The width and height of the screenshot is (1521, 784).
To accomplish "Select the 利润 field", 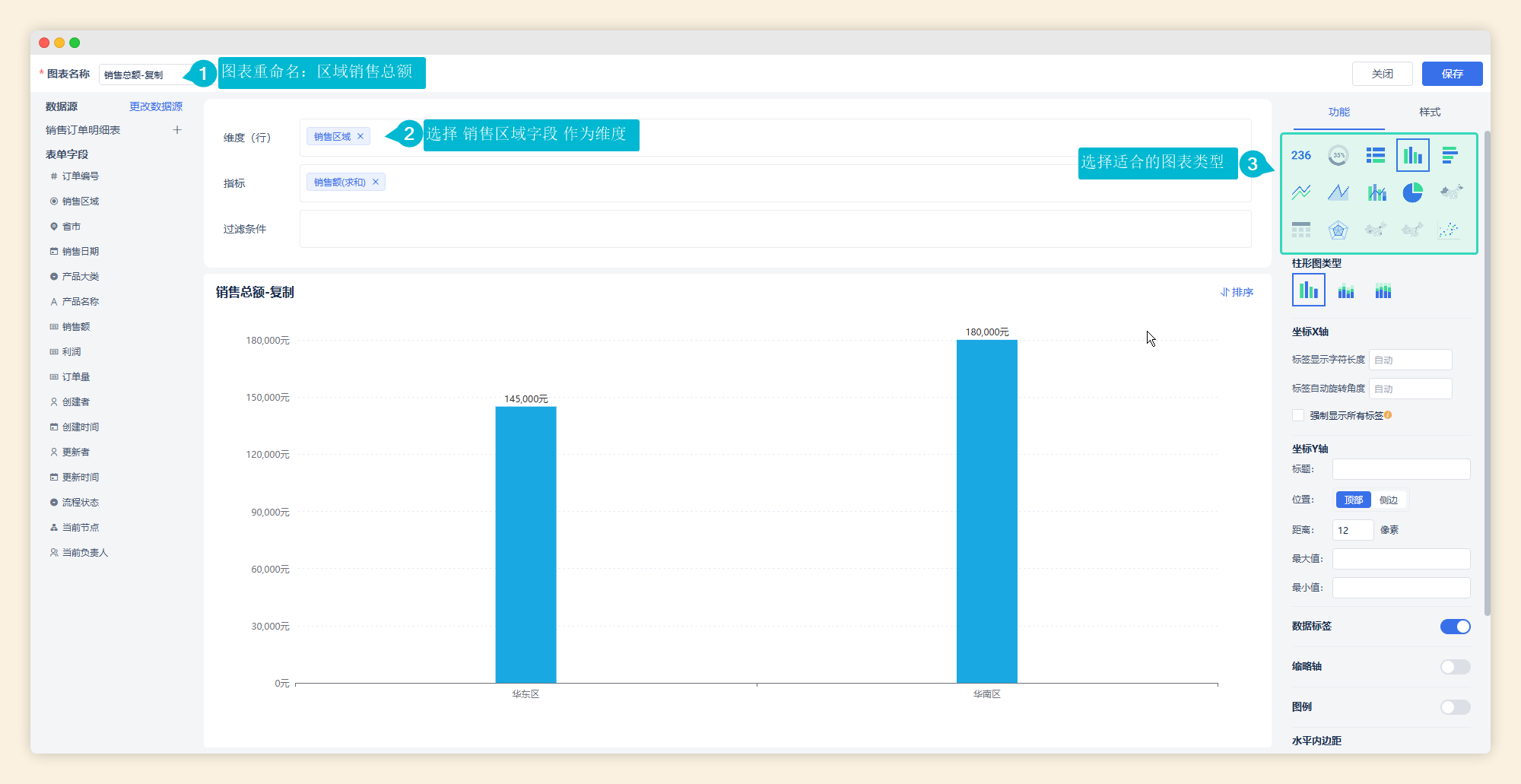I will pyautogui.click(x=65, y=352).
